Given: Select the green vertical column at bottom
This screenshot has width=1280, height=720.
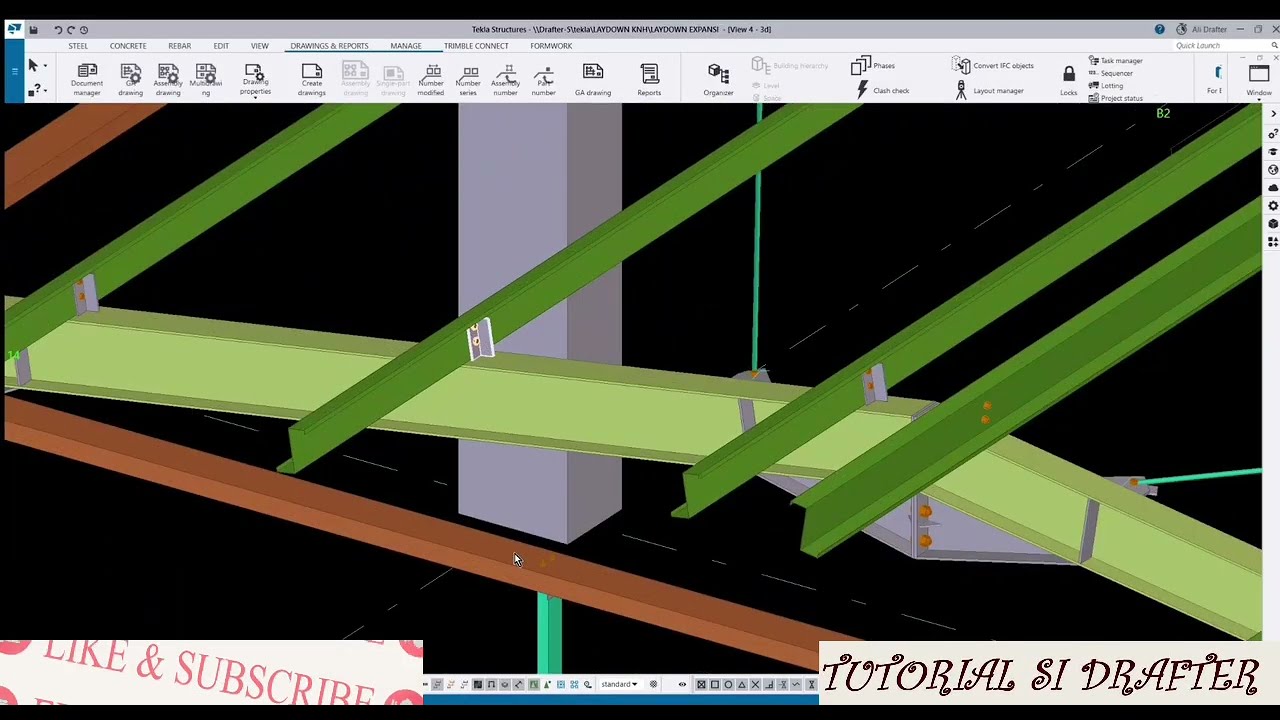Looking at the screenshot, I should click(x=549, y=635).
